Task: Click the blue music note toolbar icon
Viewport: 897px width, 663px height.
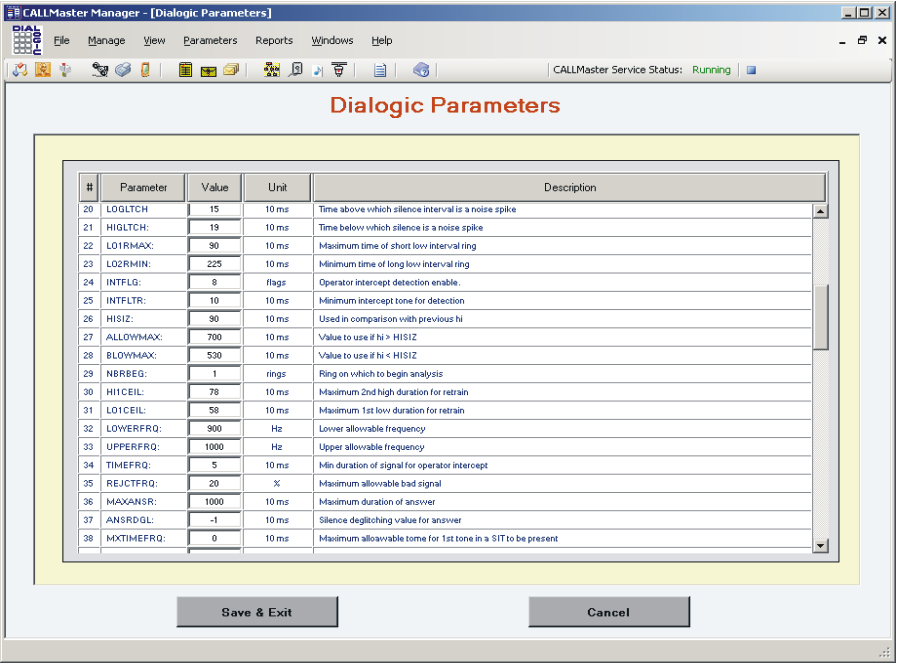Action: click(x=317, y=70)
